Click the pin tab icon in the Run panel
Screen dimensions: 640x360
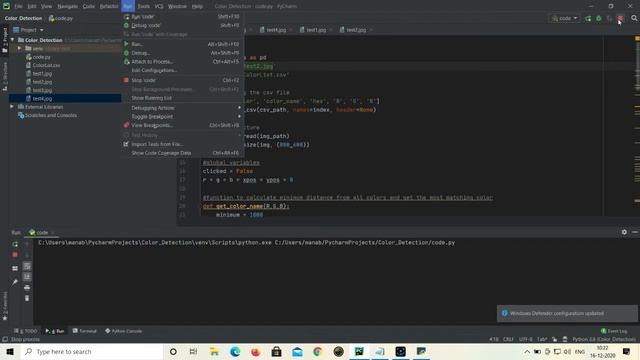[x=15, y=282]
